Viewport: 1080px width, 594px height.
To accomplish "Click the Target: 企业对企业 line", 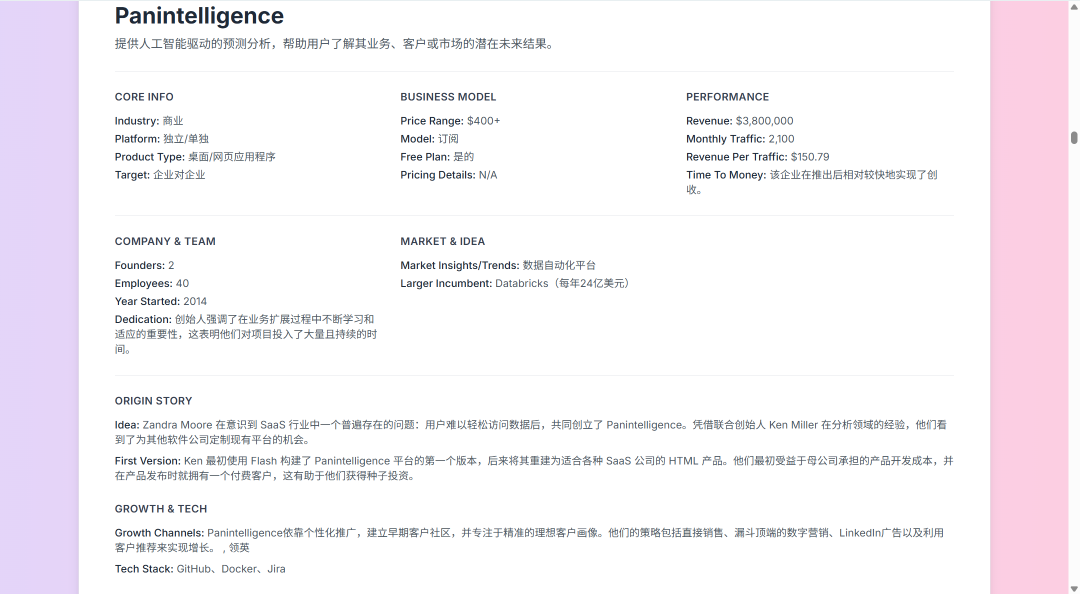I will (160, 174).
